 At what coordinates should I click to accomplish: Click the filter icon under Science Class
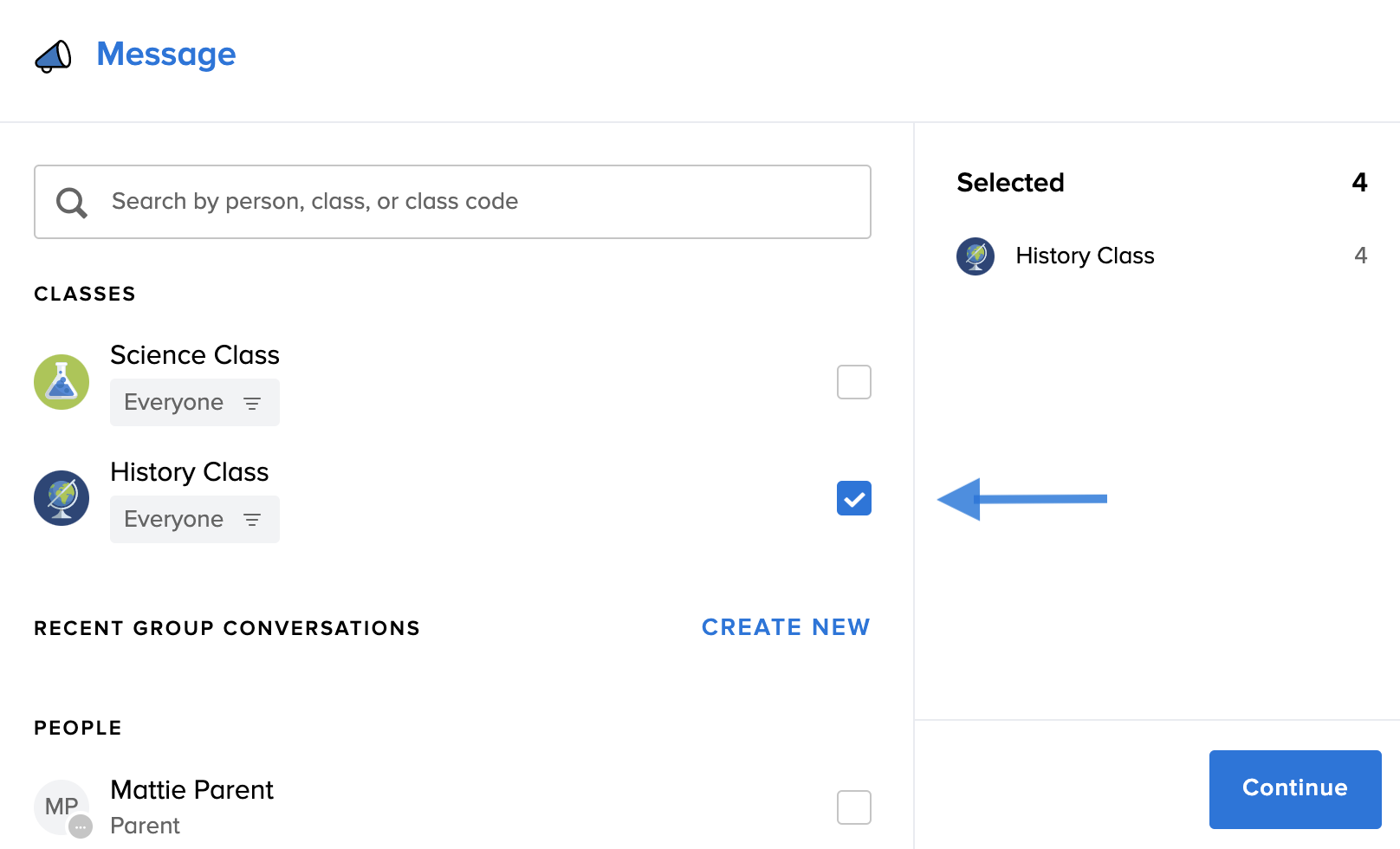(x=252, y=403)
